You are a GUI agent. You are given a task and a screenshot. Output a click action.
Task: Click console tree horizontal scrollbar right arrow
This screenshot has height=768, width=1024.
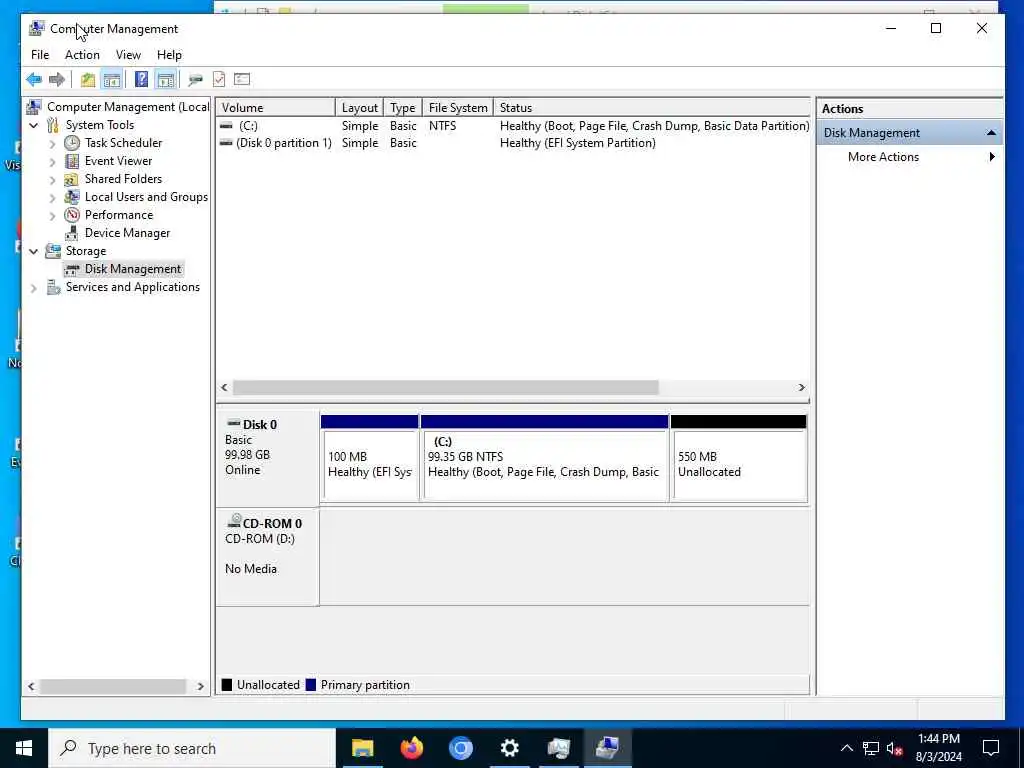point(200,686)
